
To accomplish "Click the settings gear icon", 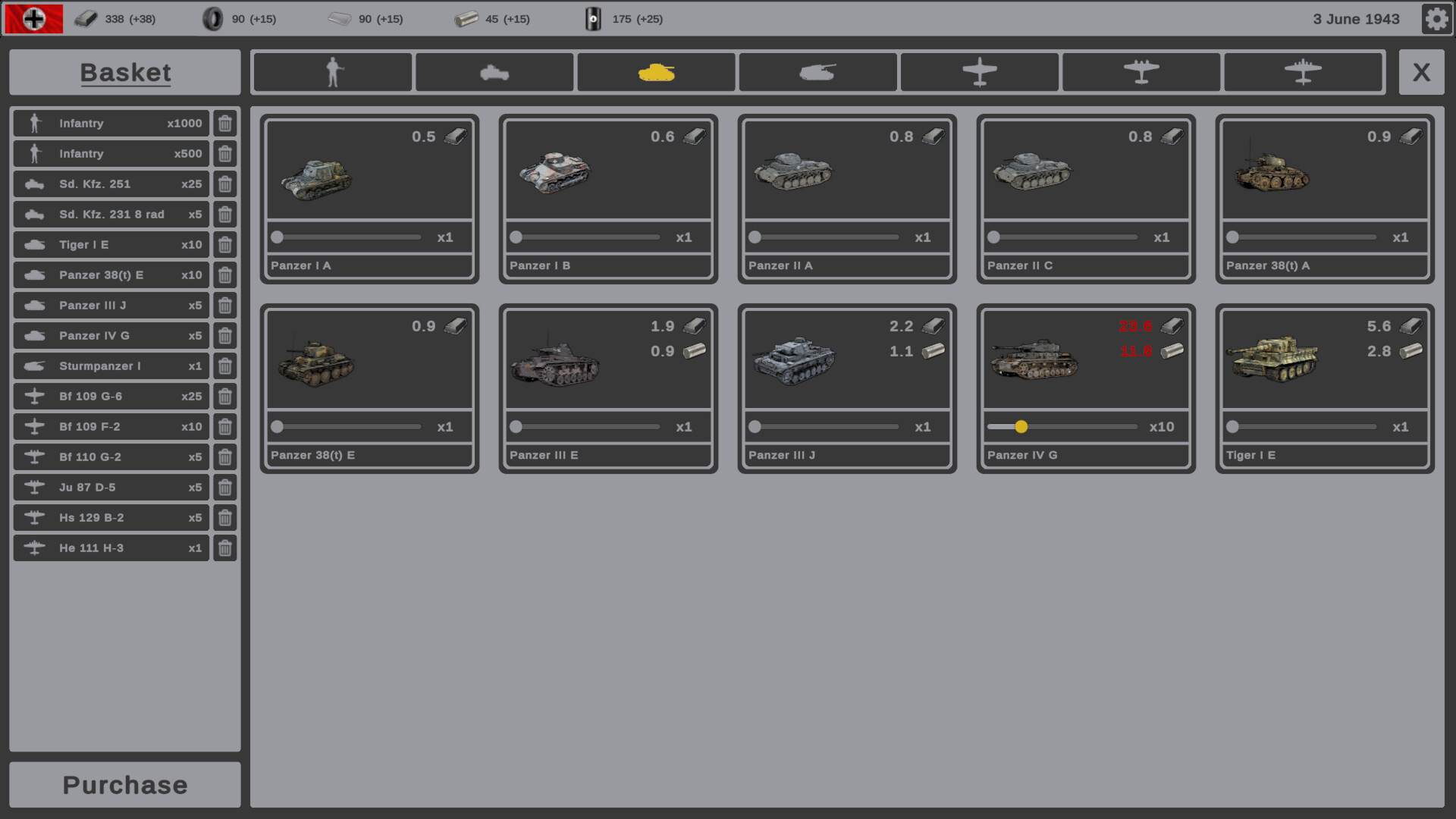I will tap(1436, 19).
